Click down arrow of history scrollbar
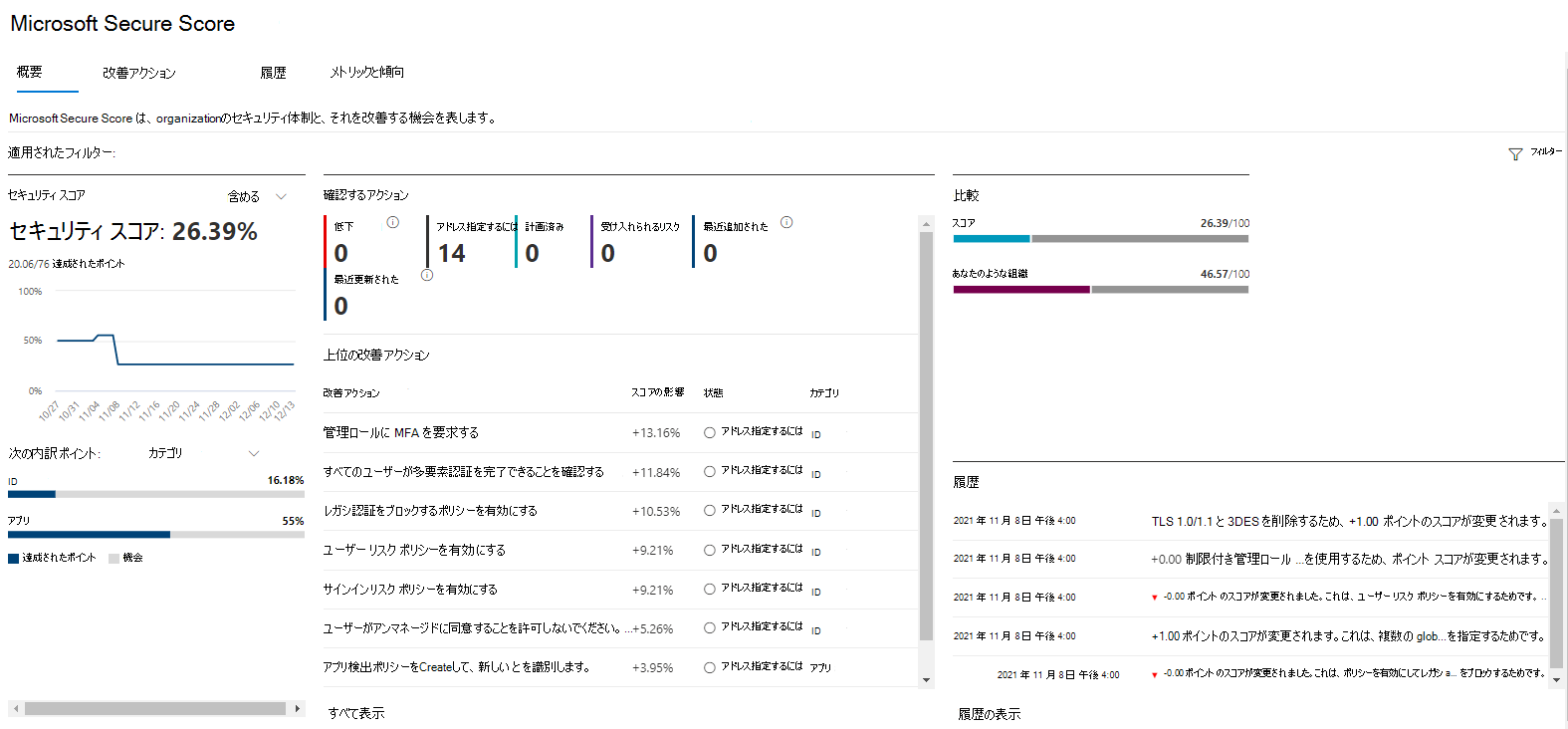 tap(1557, 680)
